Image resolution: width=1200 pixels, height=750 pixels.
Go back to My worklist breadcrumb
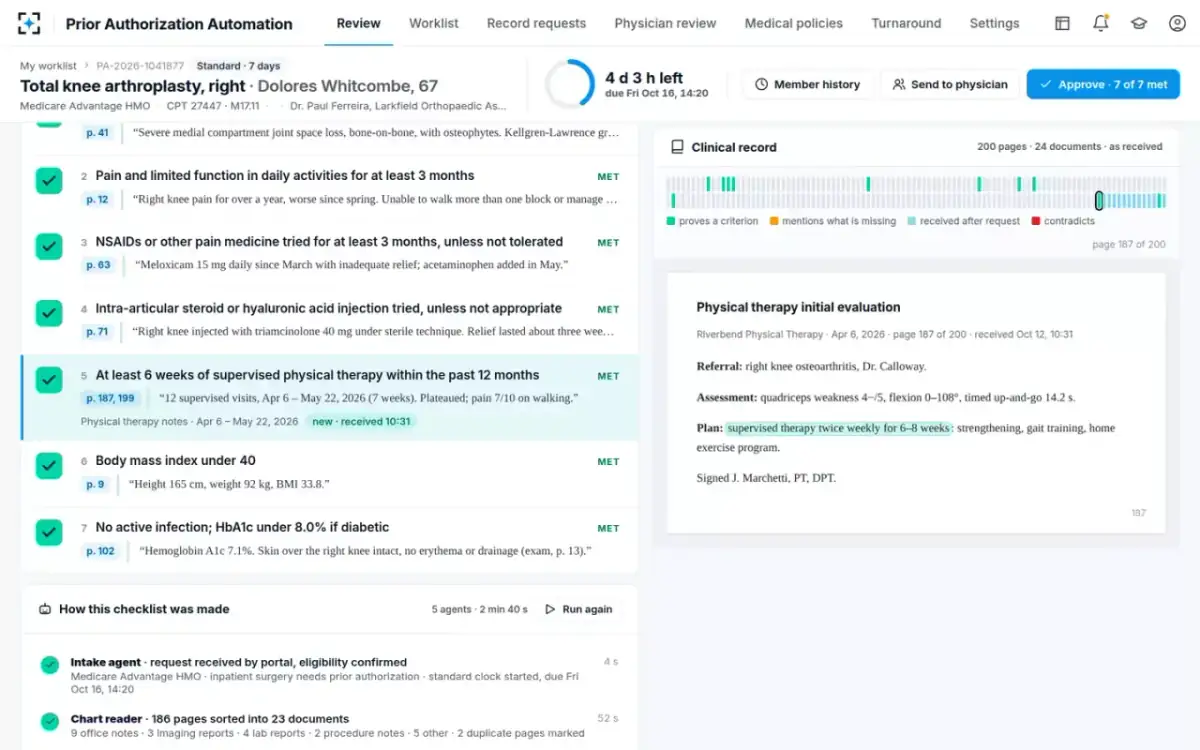49,66
